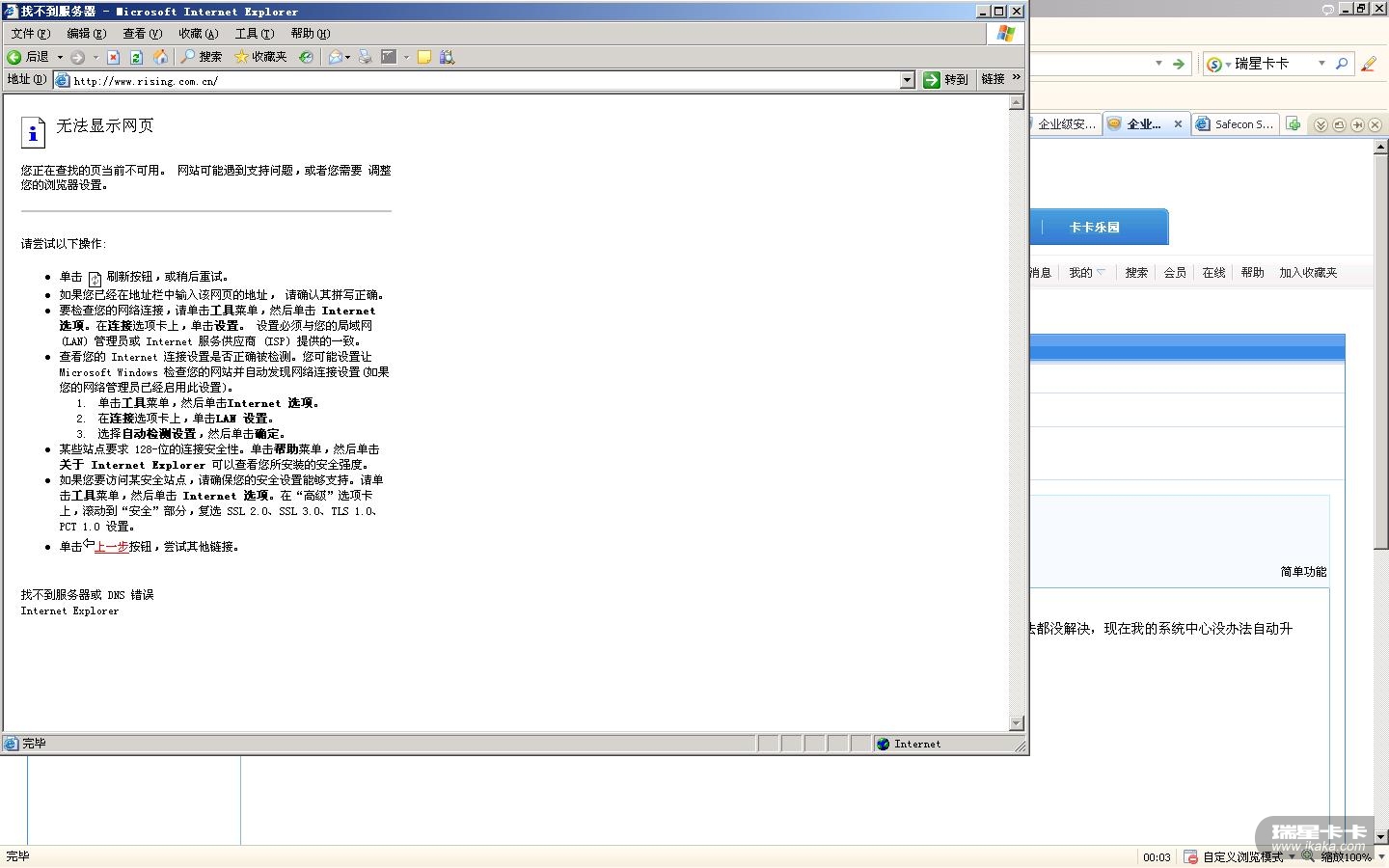Image resolution: width=1389 pixels, height=868 pixels.
Task: Click inside the 瑞星卡卡 search box
Action: 1273,64
